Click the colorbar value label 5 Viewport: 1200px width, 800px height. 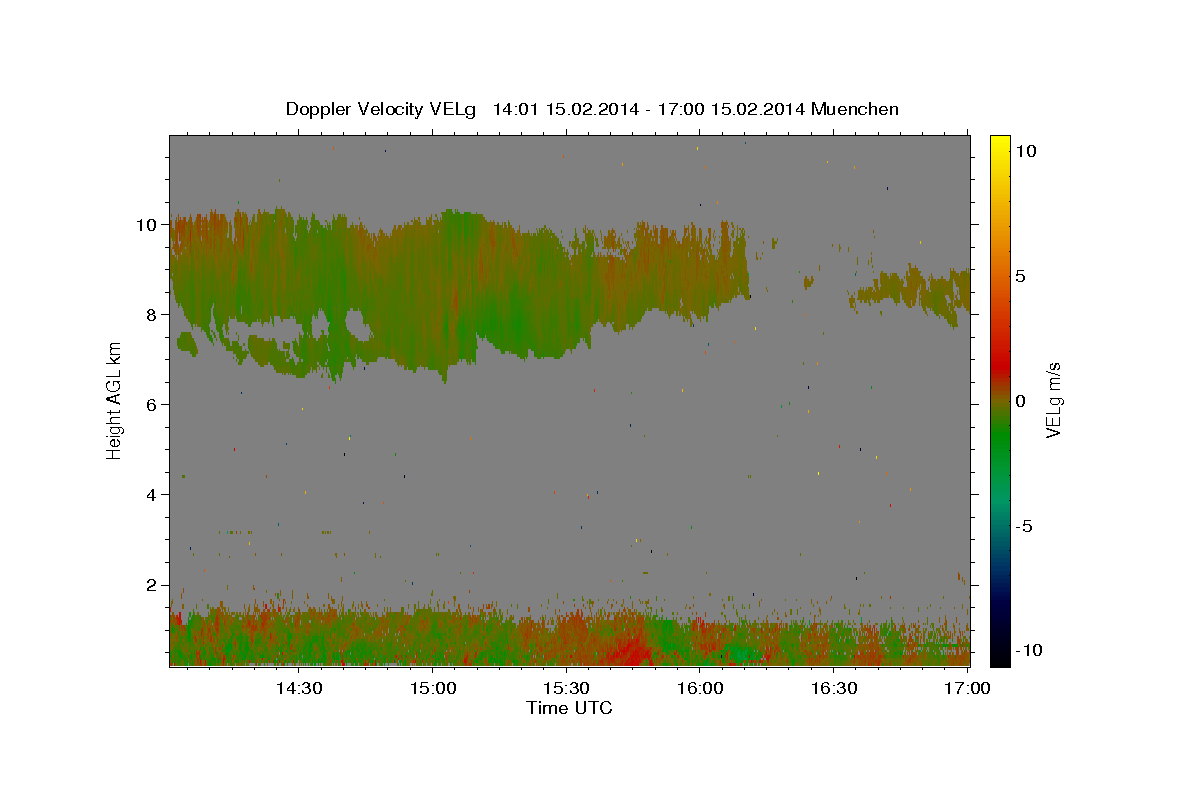pyautogui.click(x=1021, y=275)
